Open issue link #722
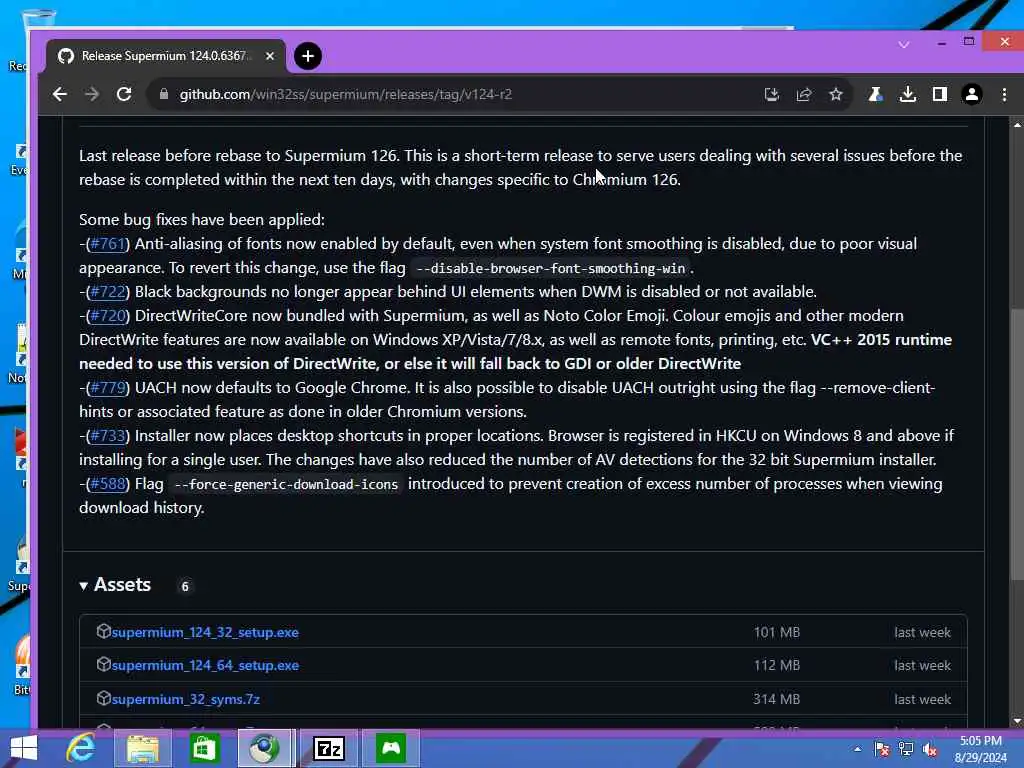The image size is (1024, 768). pos(108,291)
